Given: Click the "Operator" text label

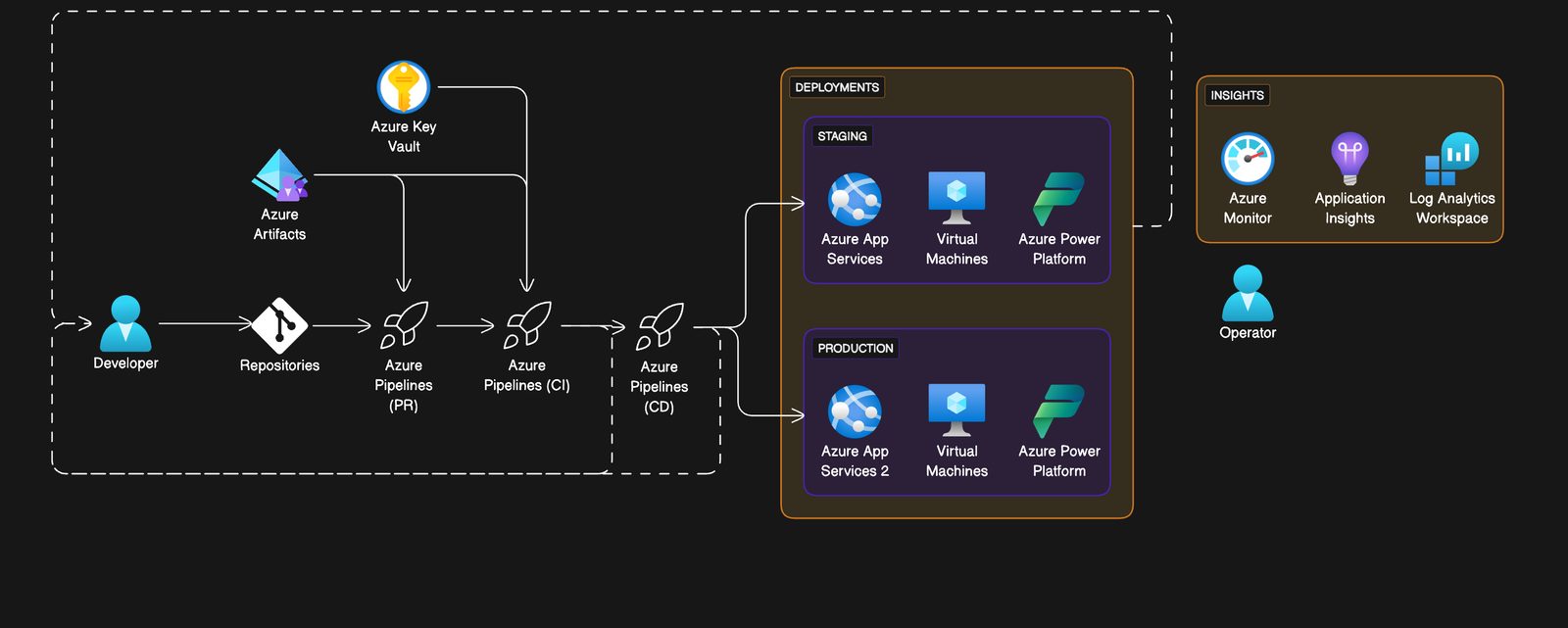Looking at the screenshot, I should coord(1248,333).
